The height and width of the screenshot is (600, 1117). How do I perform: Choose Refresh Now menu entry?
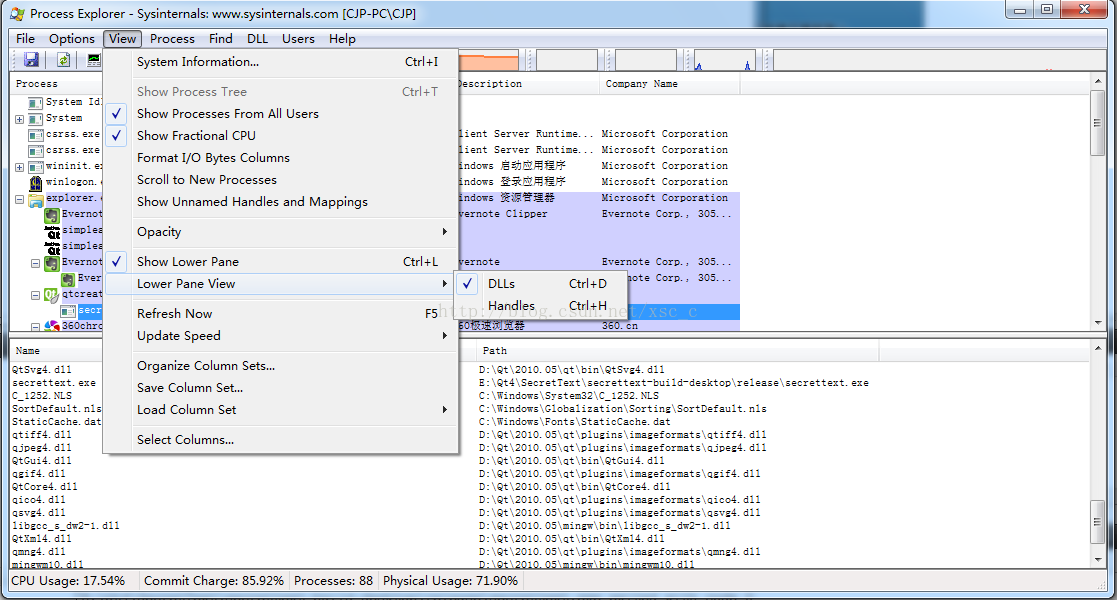pos(281,314)
